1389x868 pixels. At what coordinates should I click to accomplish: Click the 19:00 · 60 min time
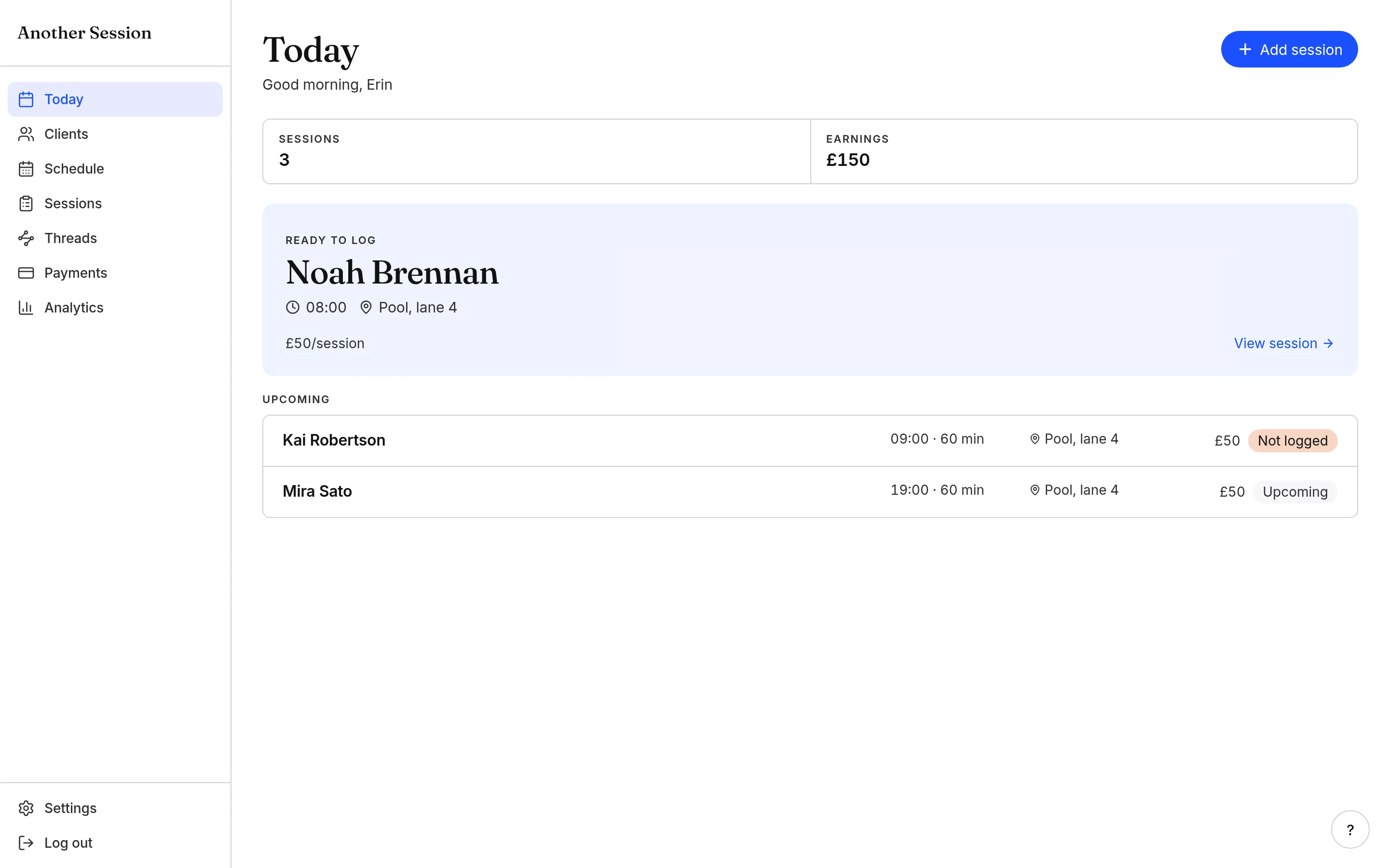pos(937,490)
